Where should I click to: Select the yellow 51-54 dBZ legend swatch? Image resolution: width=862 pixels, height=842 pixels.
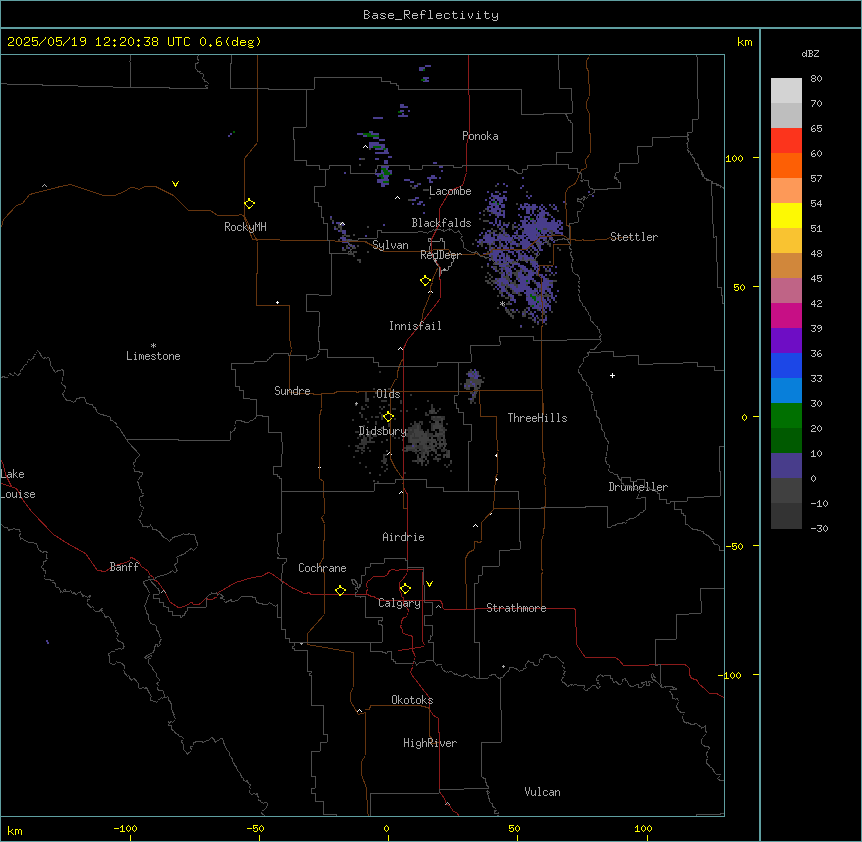pyautogui.click(x=786, y=215)
